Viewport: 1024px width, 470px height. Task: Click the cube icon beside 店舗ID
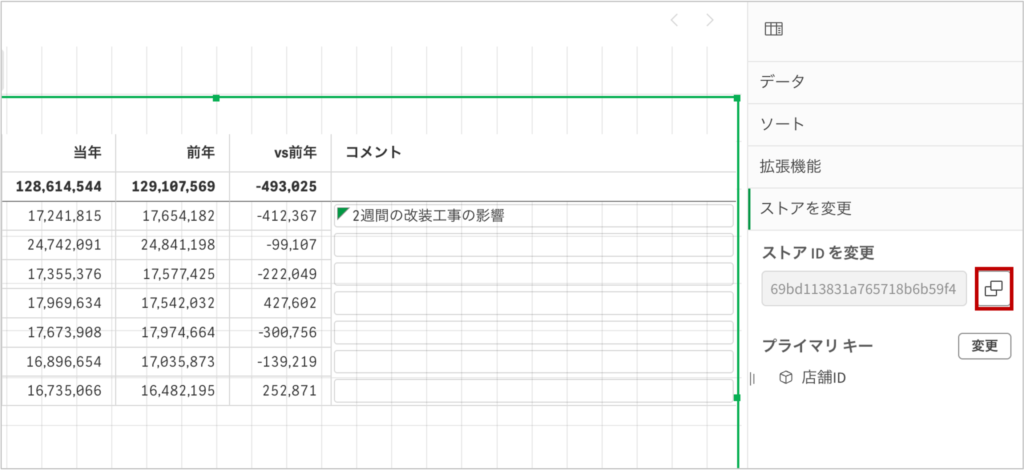click(786, 378)
